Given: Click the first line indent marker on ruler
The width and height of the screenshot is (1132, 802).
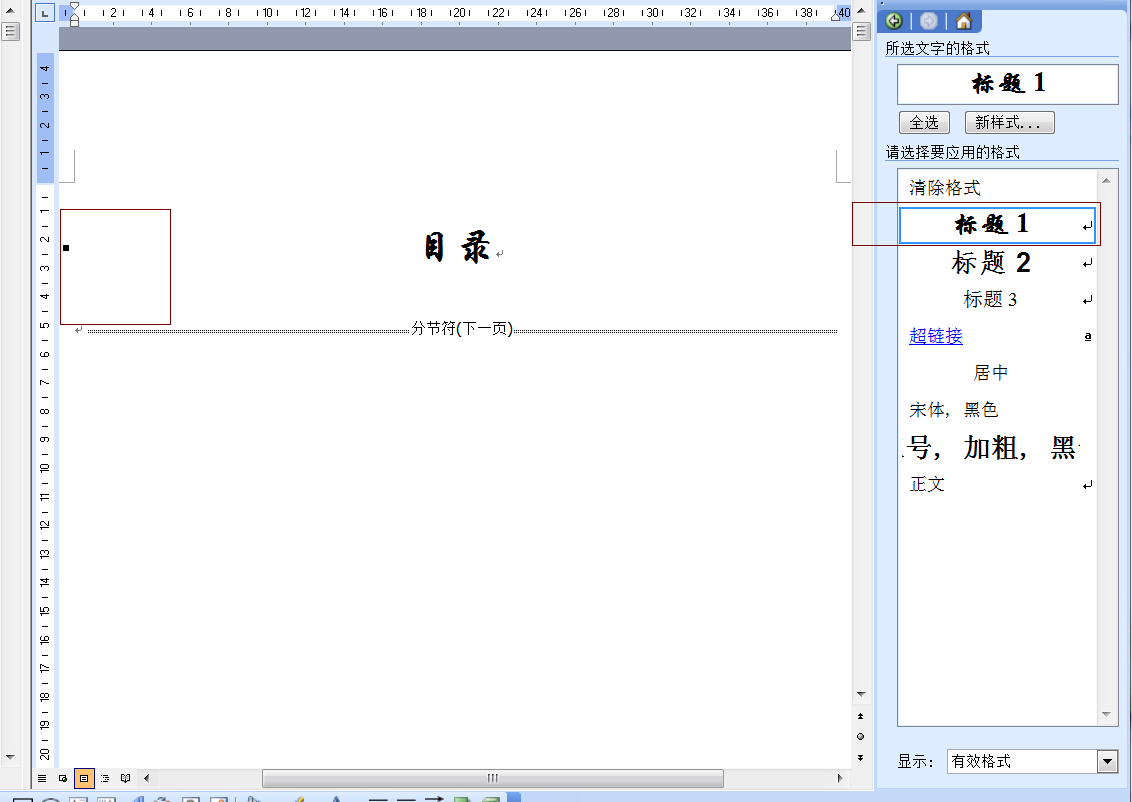Looking at the screenshot, I should (74, 8).
